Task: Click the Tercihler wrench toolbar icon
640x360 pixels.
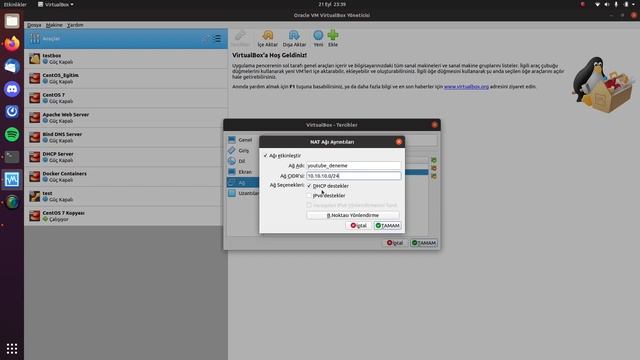Action: pyautogui.click(x=240, y=36)
